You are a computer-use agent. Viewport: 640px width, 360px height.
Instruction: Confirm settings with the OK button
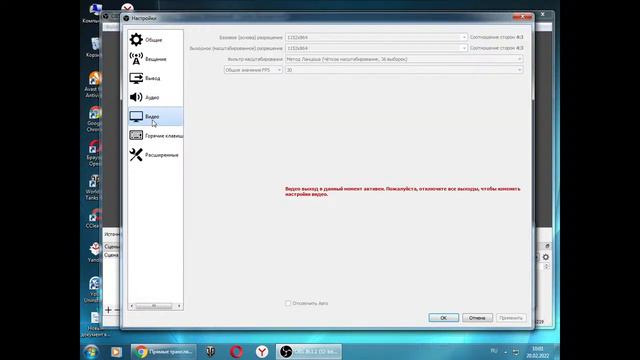(x=444, y=318)
